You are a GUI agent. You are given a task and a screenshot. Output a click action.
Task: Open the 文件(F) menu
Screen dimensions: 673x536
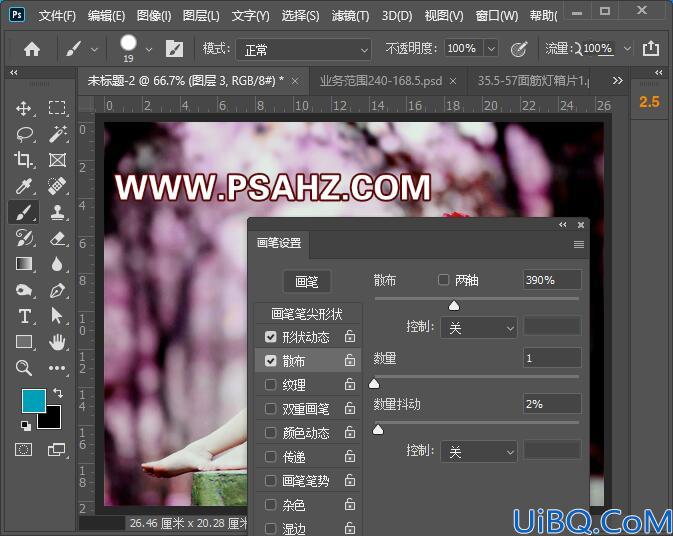[x=57, y=16]
